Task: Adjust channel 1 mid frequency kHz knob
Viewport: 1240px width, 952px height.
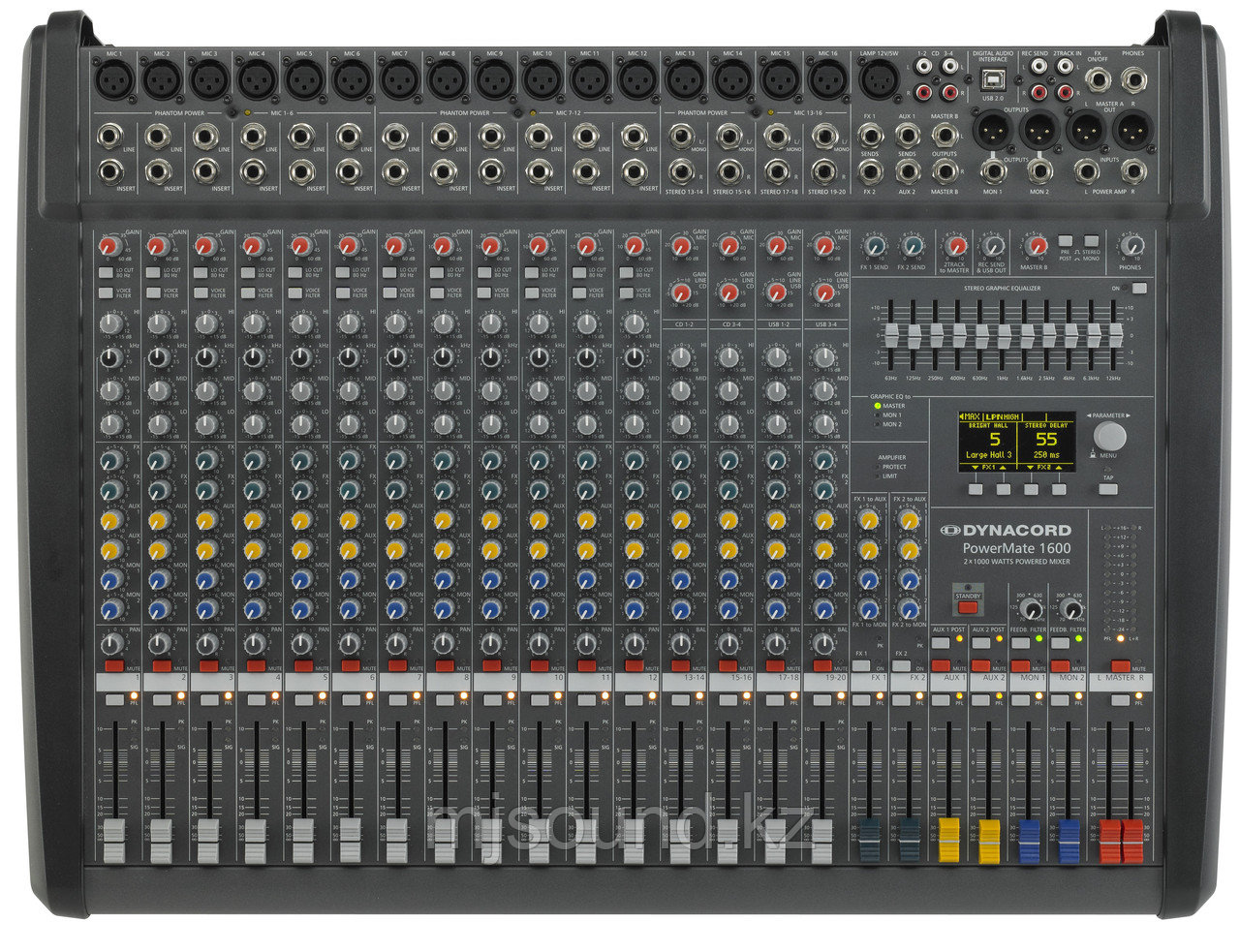Action: [x=111, y=358]
